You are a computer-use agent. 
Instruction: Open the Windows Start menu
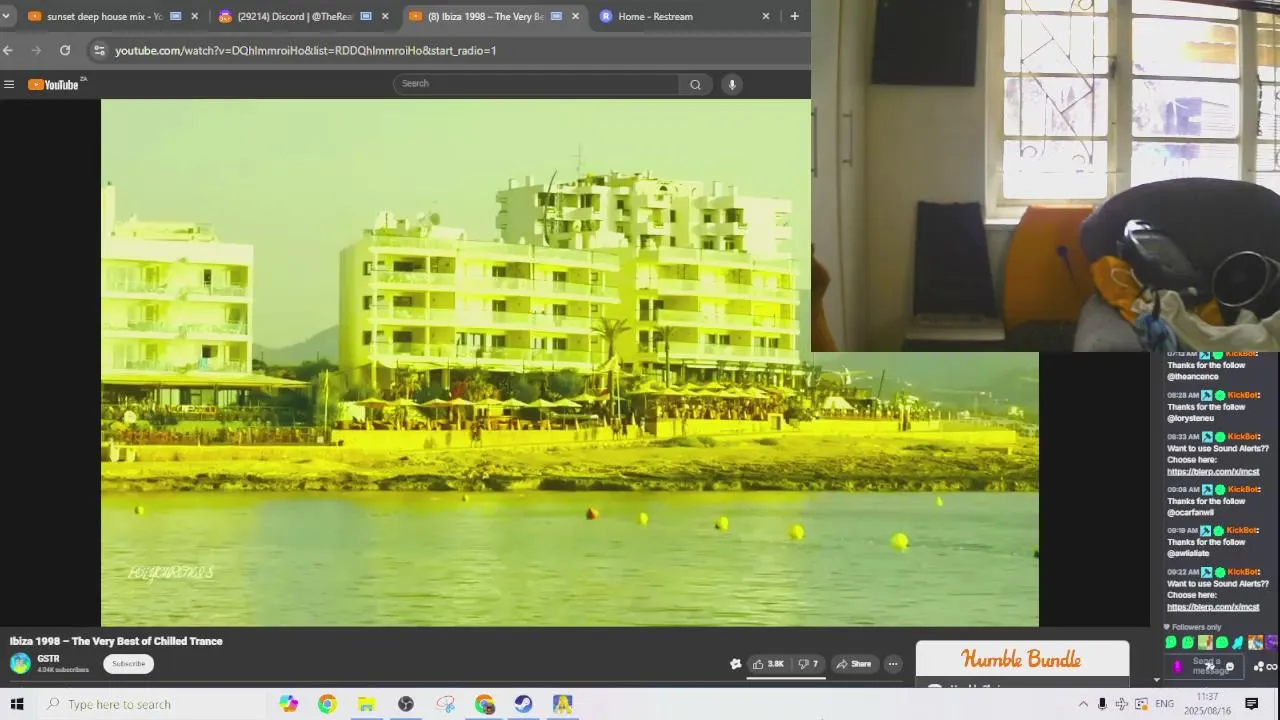[17, 704]
